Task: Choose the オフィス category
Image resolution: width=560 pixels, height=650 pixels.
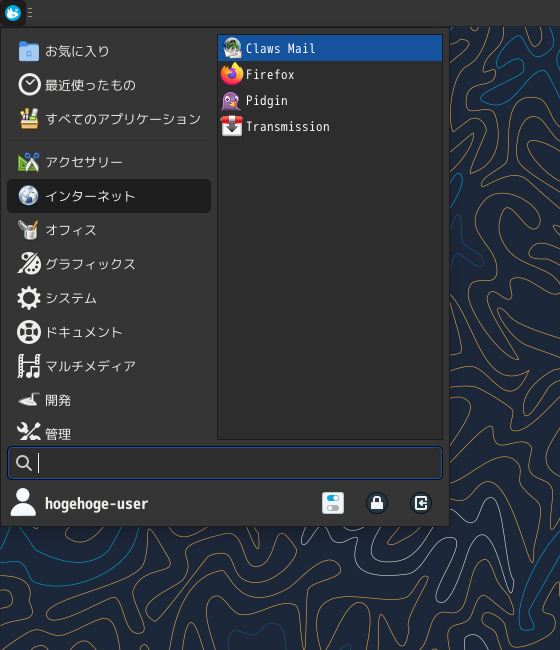Action: tap(109, 230)
